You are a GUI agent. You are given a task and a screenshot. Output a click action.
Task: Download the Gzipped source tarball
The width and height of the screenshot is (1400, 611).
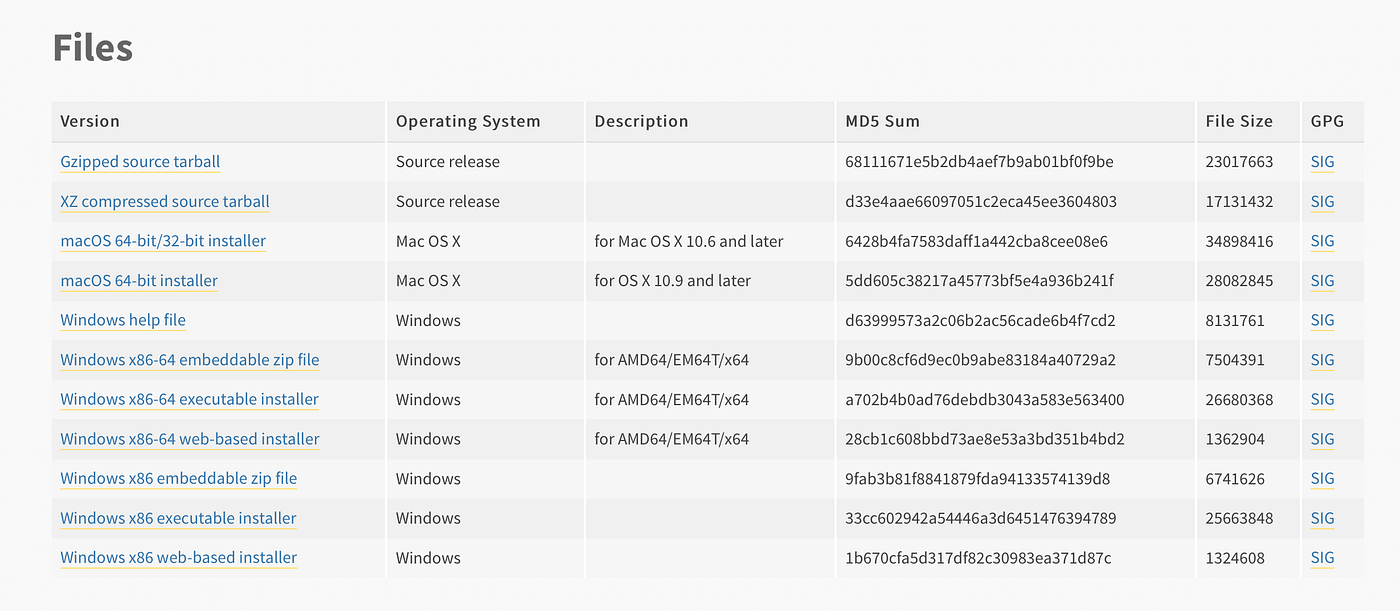tap(139, 161)
